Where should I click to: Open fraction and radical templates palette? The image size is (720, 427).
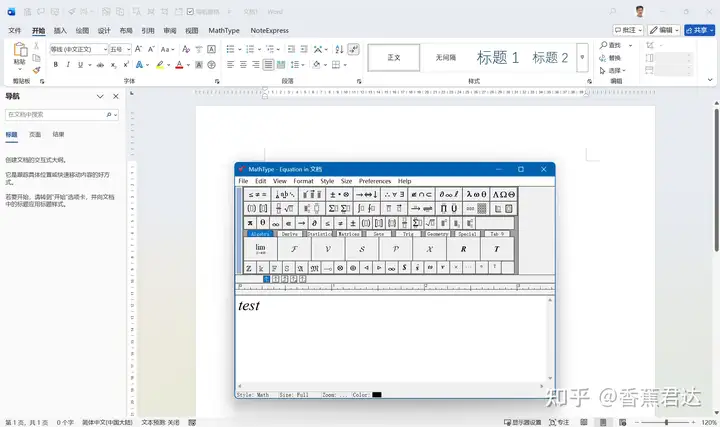pyautogui.click(x=285, y=208)
